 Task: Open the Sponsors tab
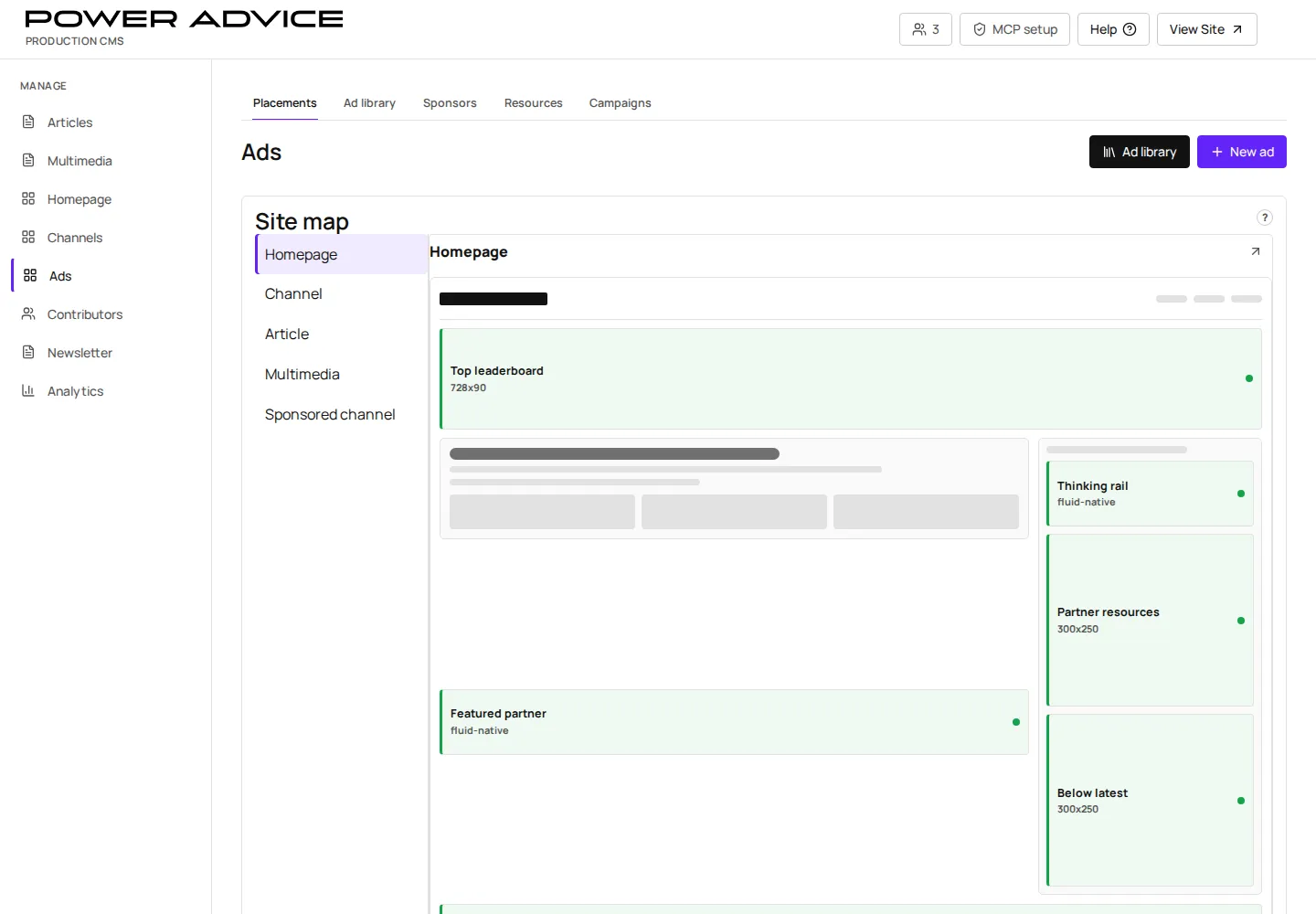pyautogui.click(x=450, y=103)
